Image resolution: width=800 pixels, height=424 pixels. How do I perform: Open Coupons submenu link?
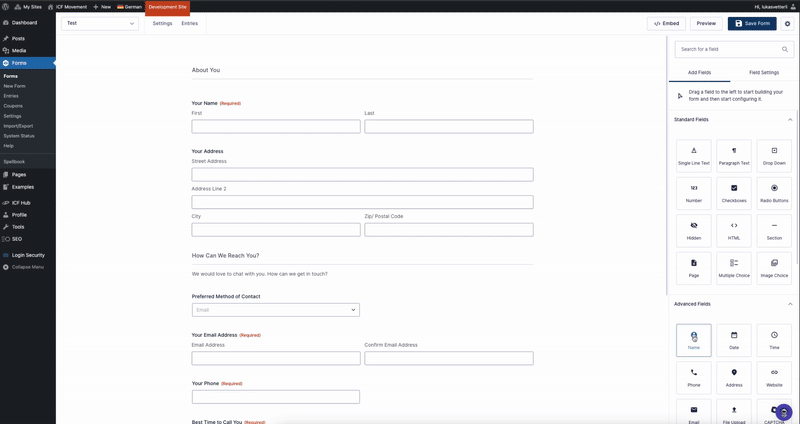click(13, 106)
